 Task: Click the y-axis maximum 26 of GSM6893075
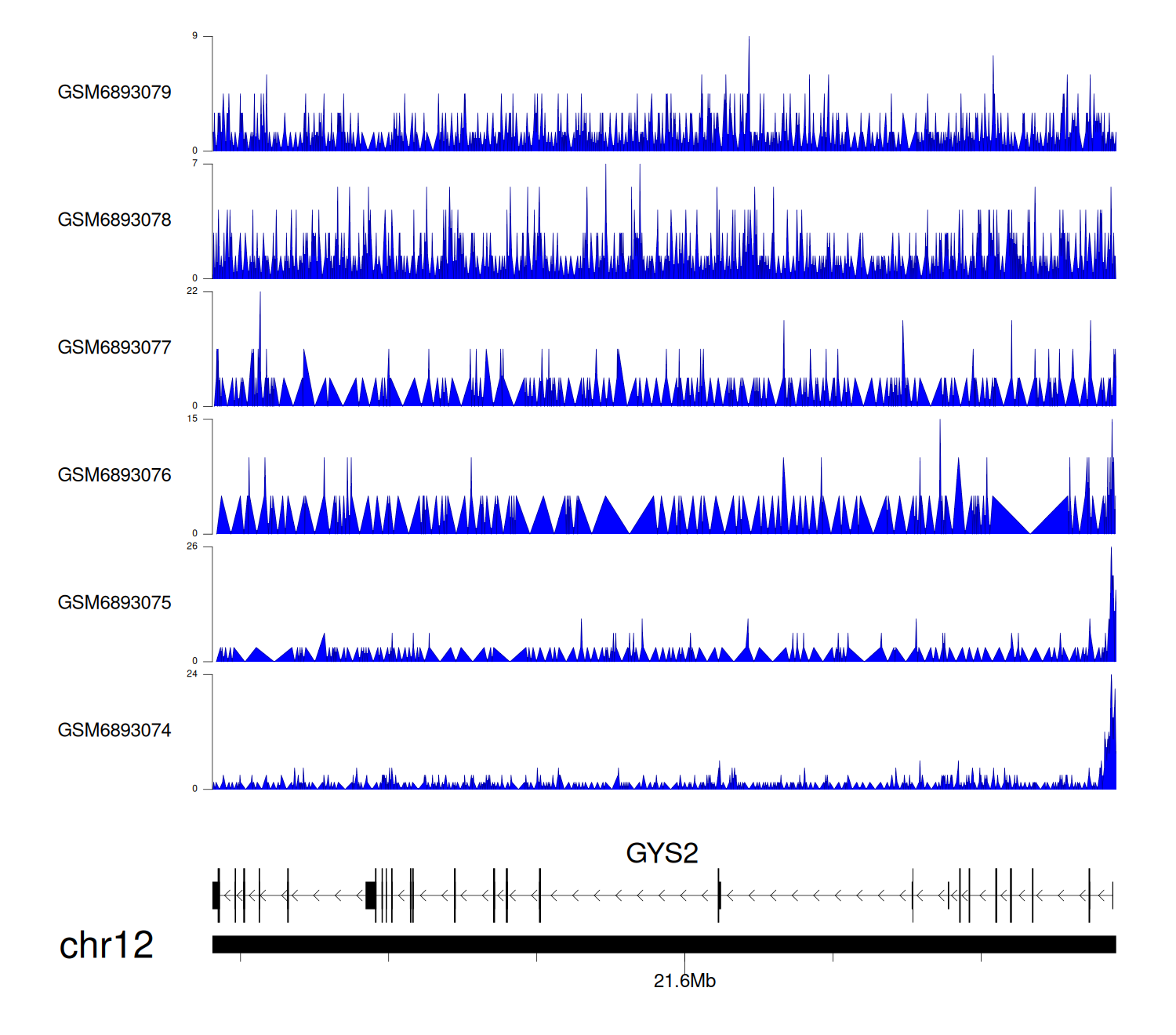point(192,547)
